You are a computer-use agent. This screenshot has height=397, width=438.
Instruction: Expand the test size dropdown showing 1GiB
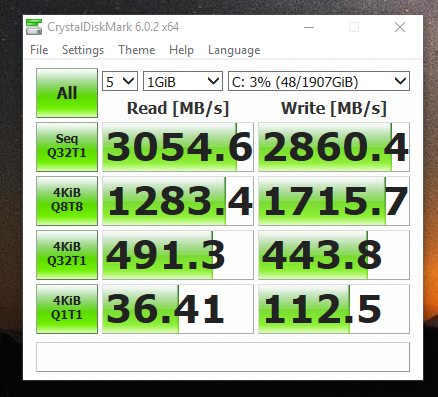click(x=183, y=81)
